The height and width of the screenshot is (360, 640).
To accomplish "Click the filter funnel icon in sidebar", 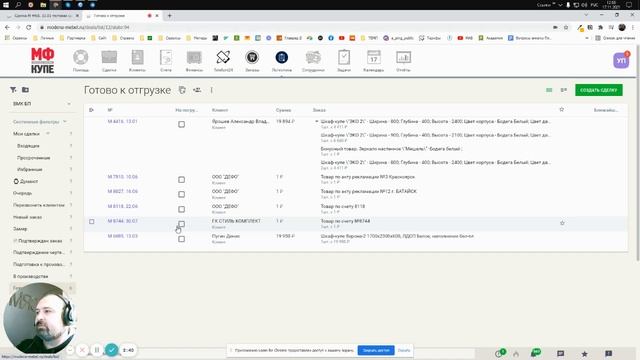I will pos(13,89).
